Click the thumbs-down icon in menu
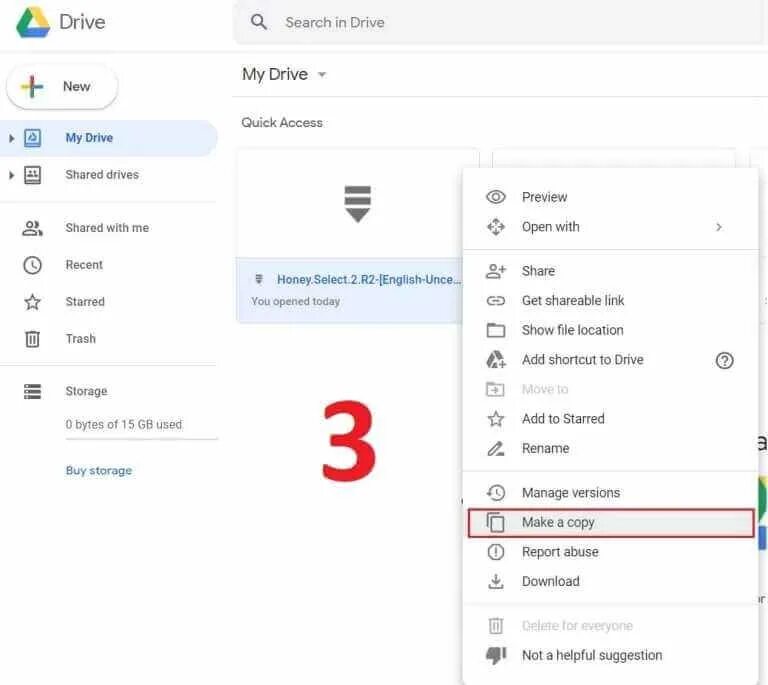768x685 pixels. tap(496, 655)
